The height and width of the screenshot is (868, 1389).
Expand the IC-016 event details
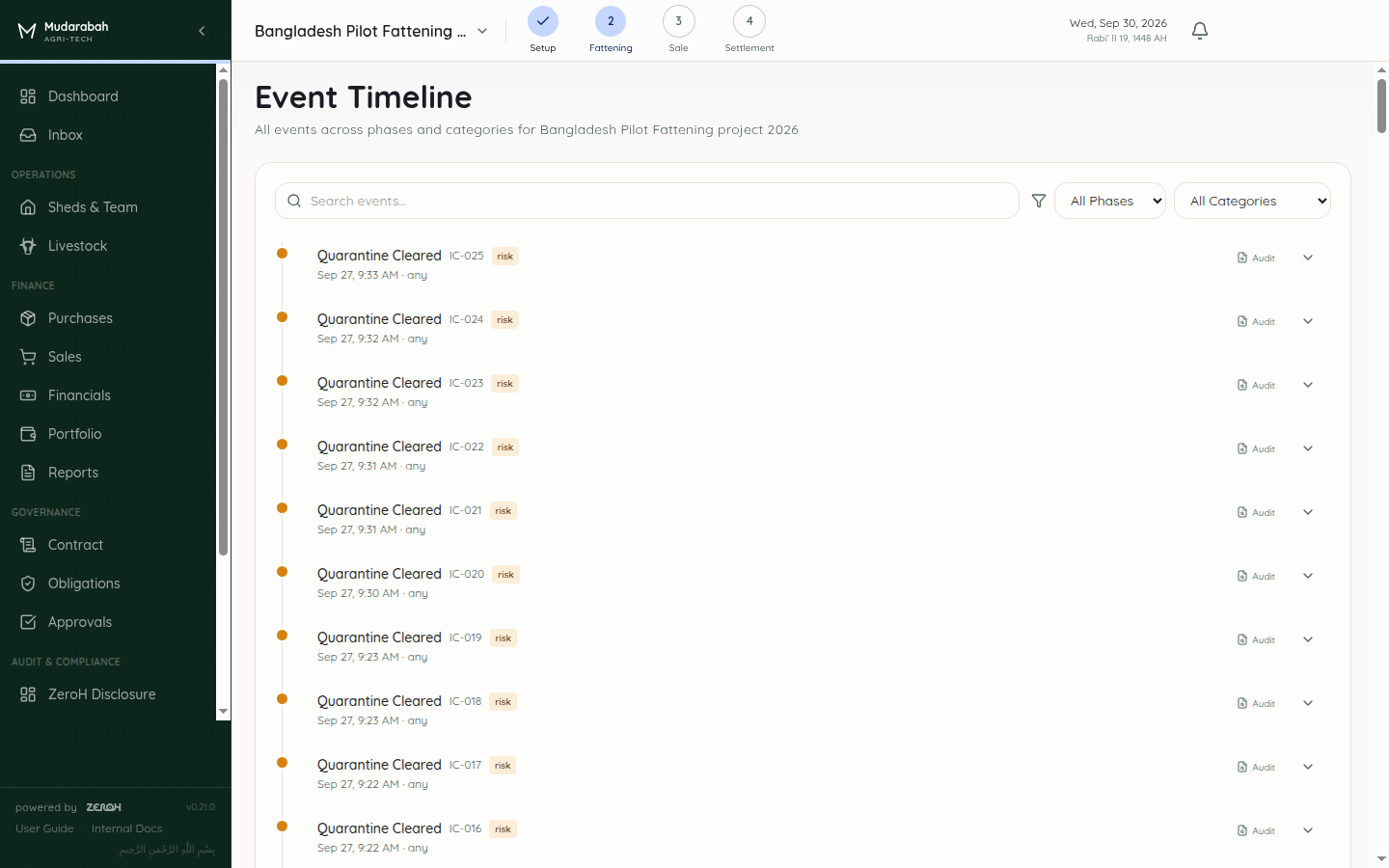[1308, 830]
